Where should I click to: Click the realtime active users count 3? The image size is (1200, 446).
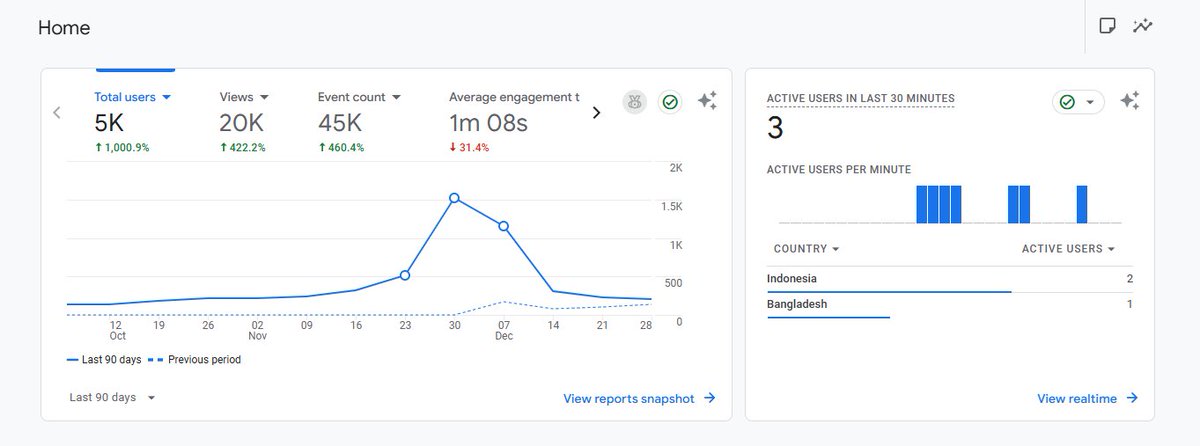pyautogui.click(x=775, y=129)
